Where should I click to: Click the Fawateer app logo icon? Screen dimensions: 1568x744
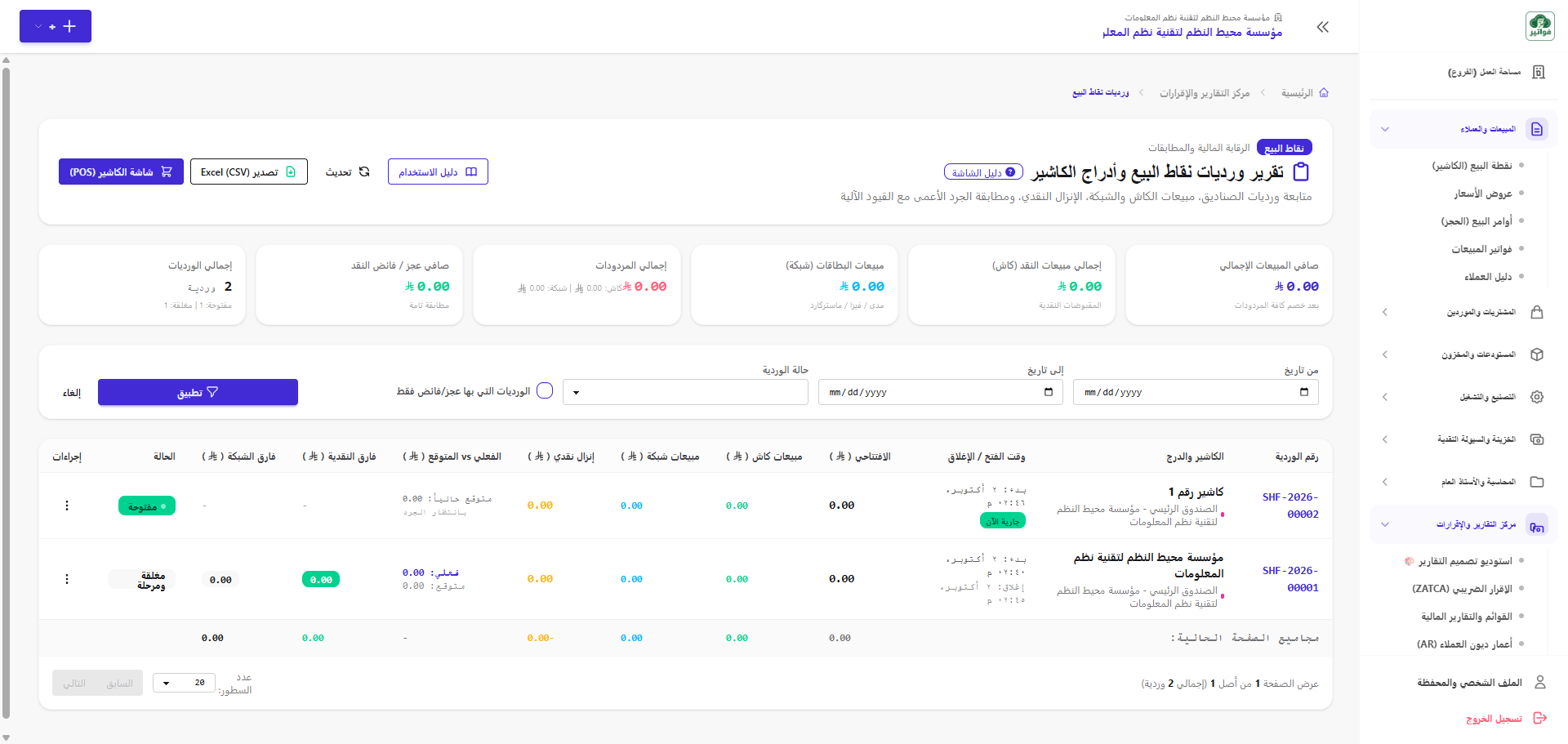(1539, 26)
